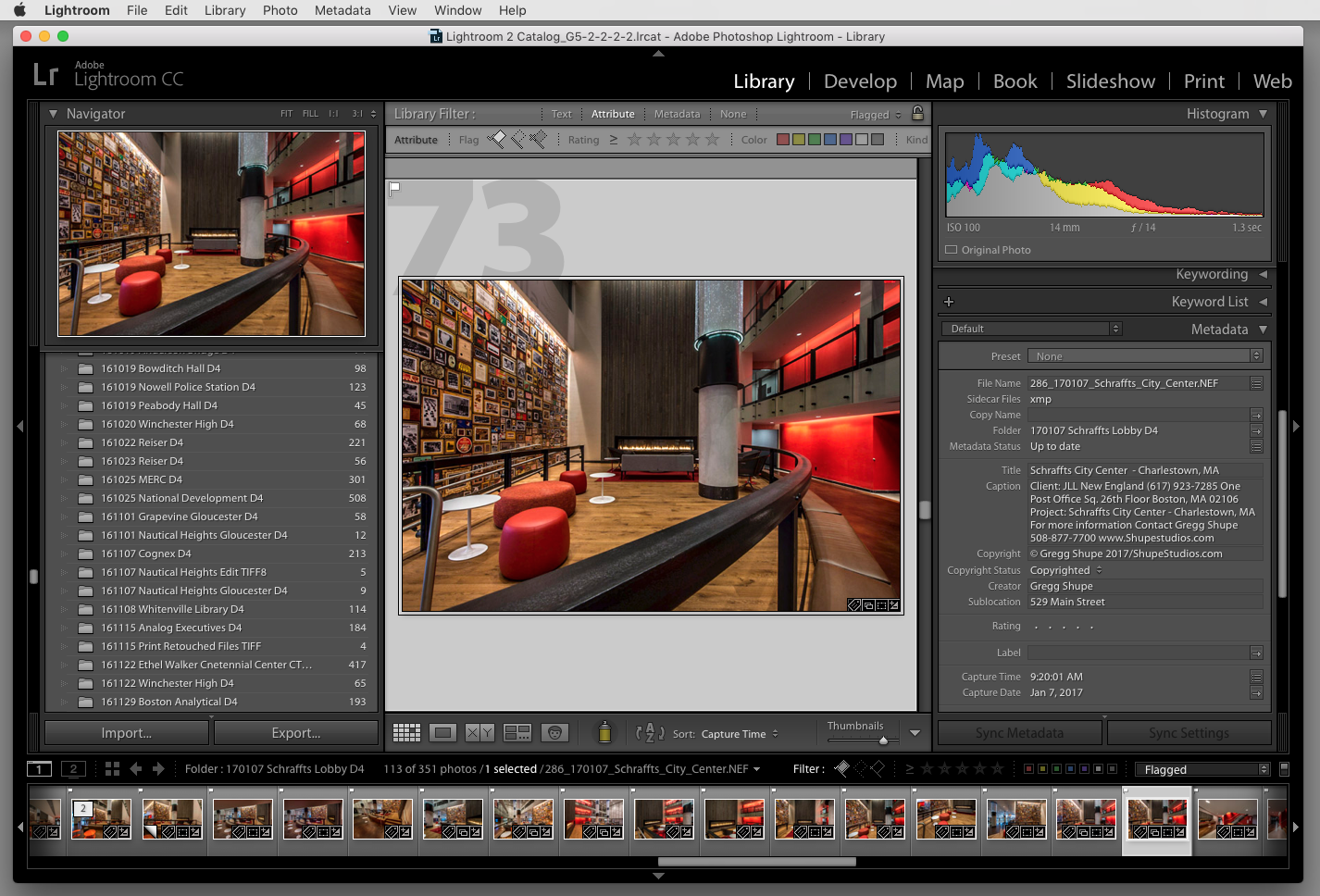Open Compare view (XY)
The width and height of the screenshot is (1320, 896).
[x=479, y=733]
